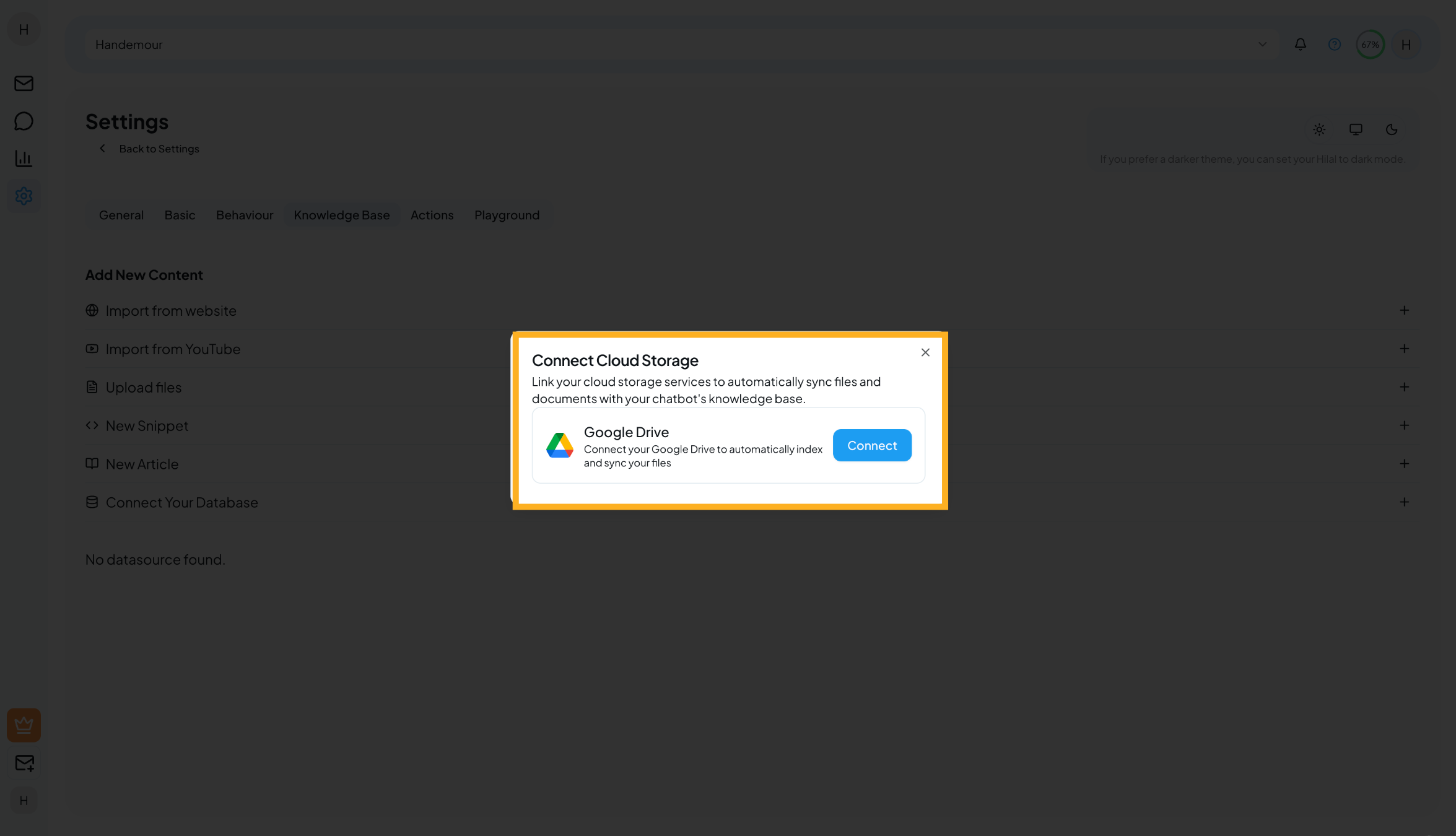Switch to the Knowledge Base tab
This screenshot has height=836, width=1456.
(x=342, y=215)
